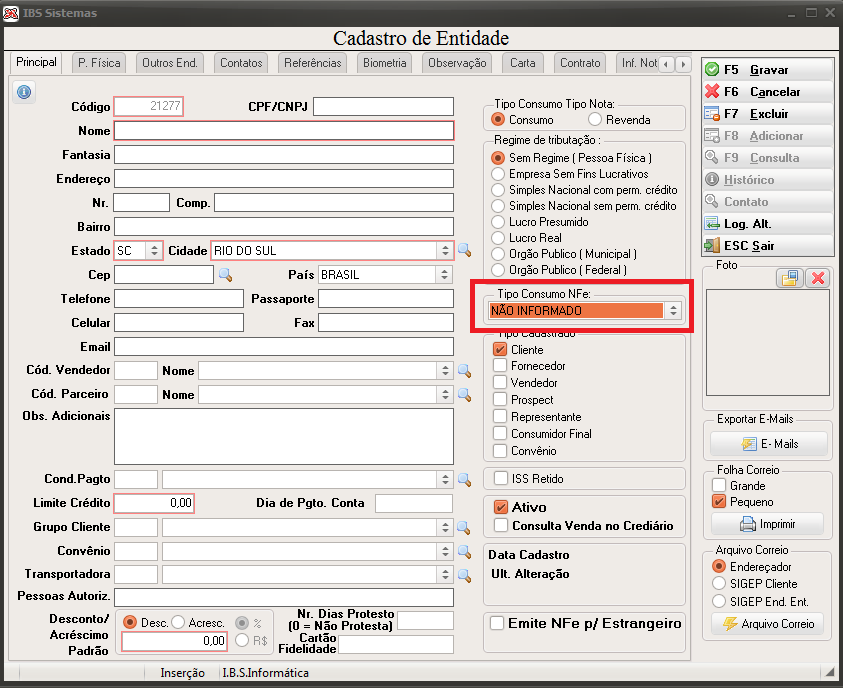This screenshot has width=843, height=688.
Task: Switch to the P. Física tab
Action: point(99,63)
